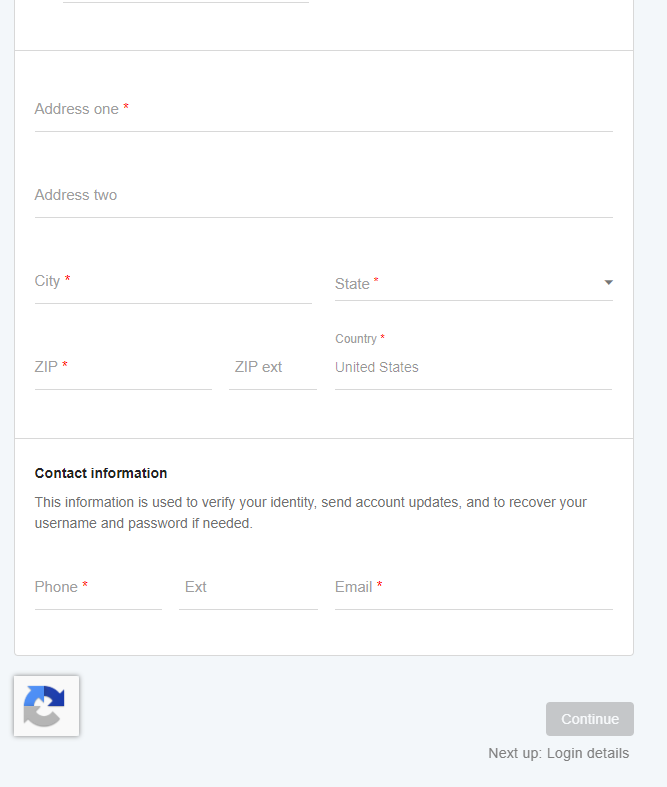Select the State combo box field
This screenshot has height=787, width=667.
pos(474,284)
